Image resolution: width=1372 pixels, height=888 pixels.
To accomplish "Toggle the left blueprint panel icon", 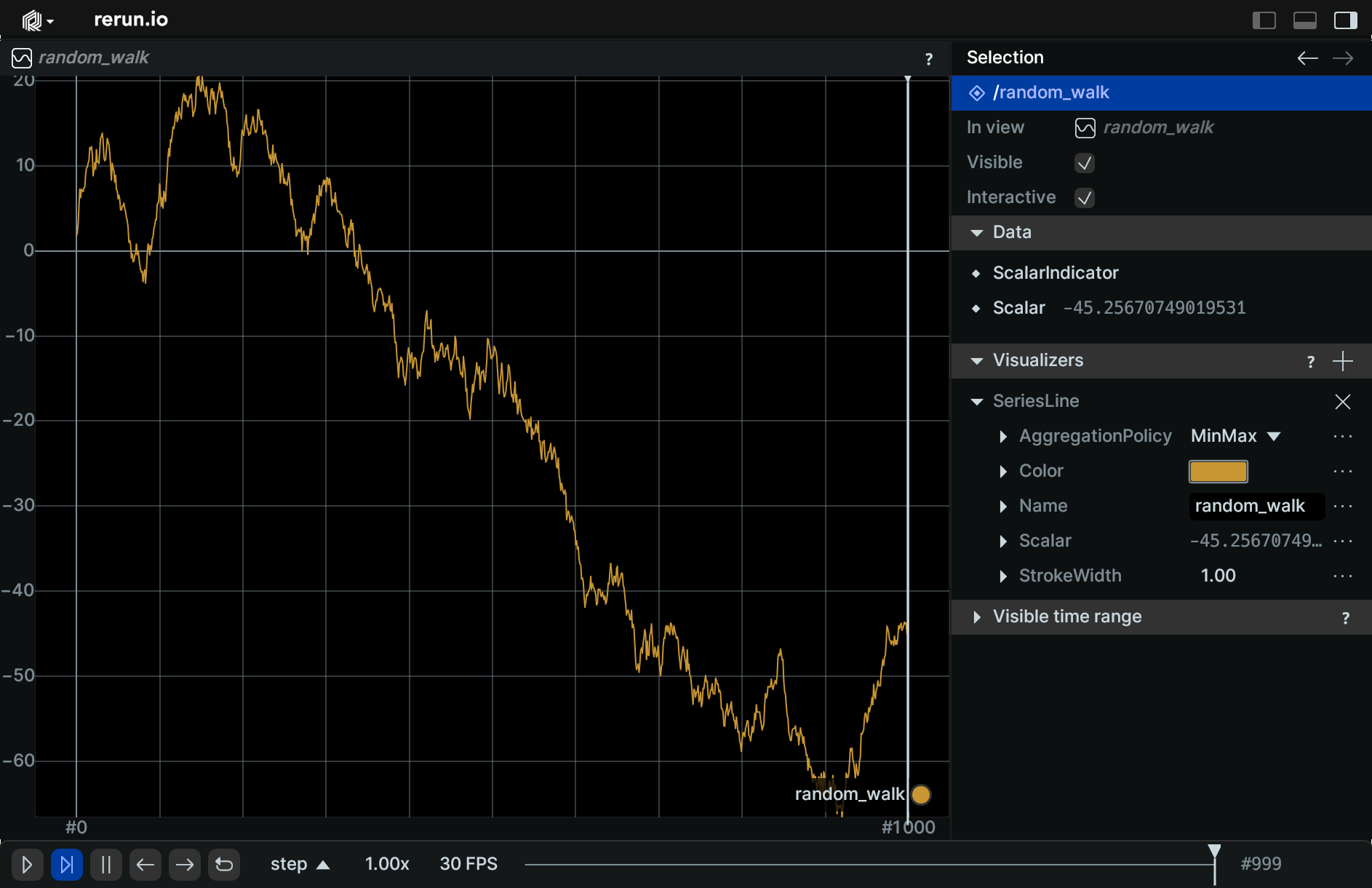I will [1264, 20].
